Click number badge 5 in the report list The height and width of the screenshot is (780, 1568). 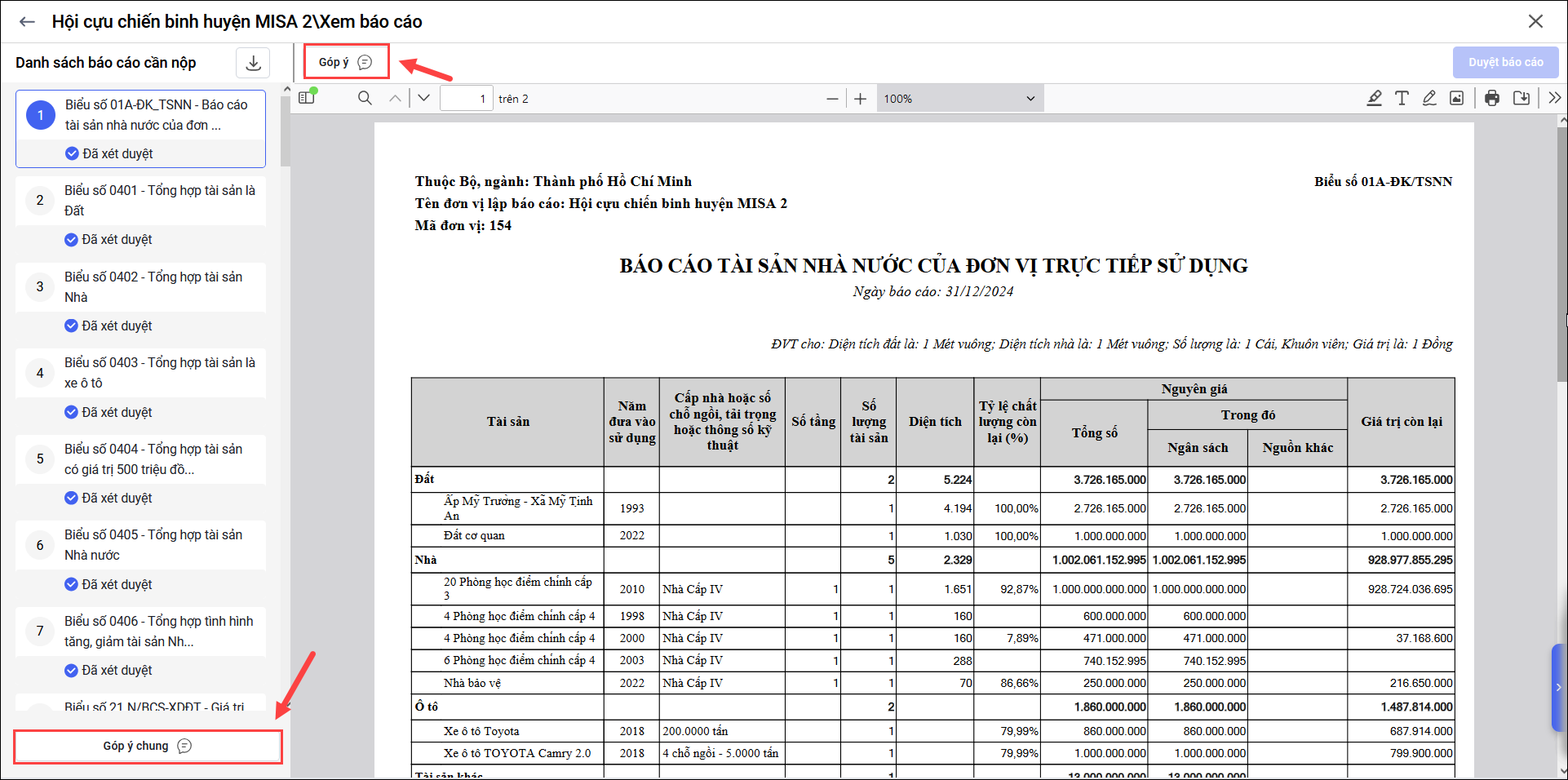(x=40, y=459)
